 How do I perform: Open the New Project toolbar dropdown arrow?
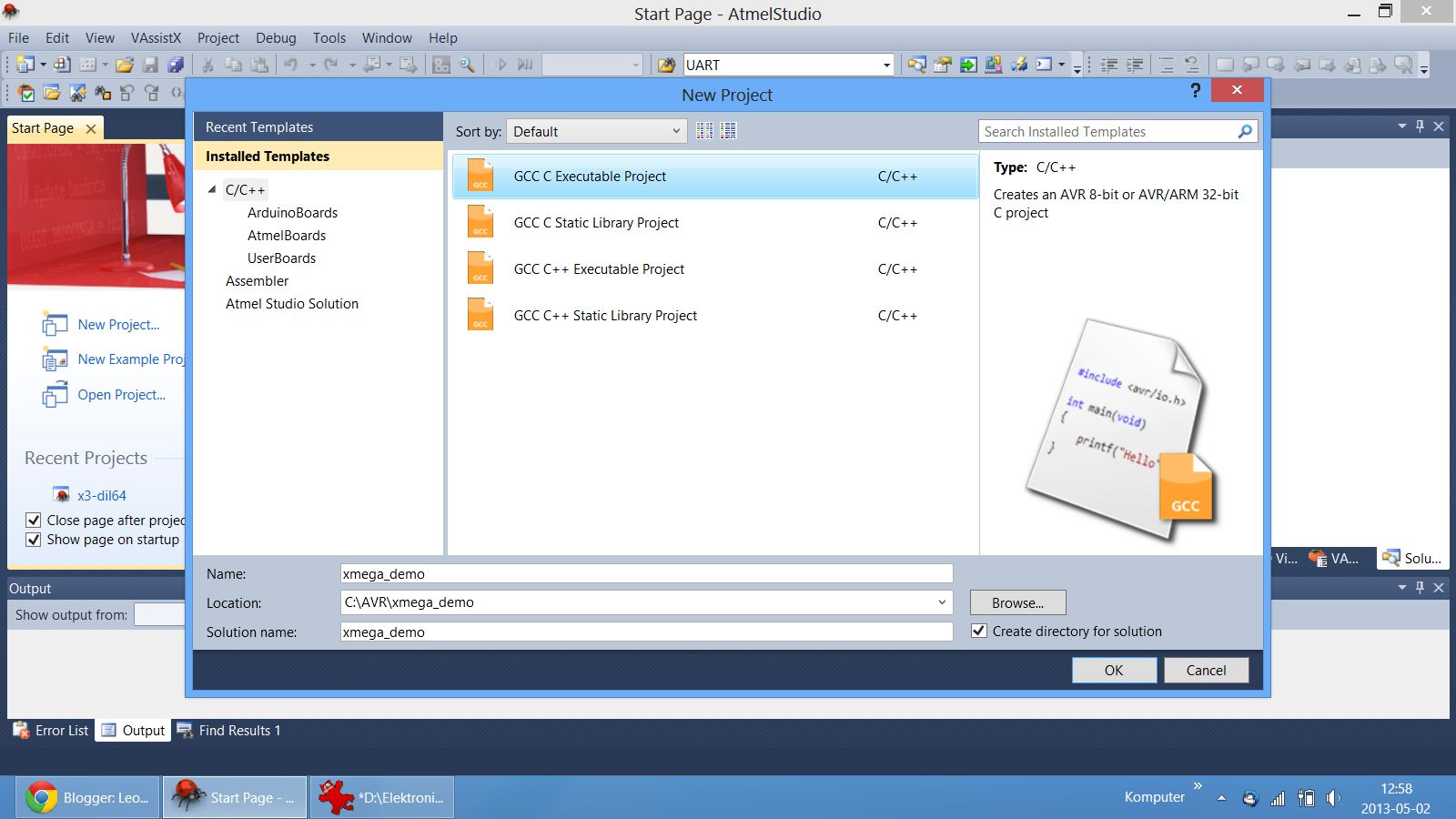tap(43, 65)
